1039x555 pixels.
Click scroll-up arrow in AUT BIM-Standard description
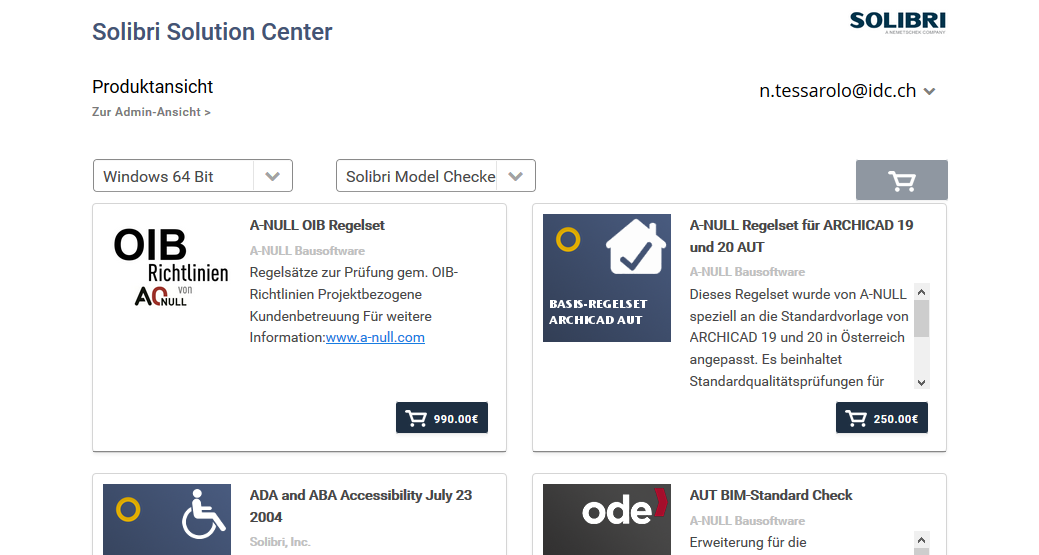point(921,539)
